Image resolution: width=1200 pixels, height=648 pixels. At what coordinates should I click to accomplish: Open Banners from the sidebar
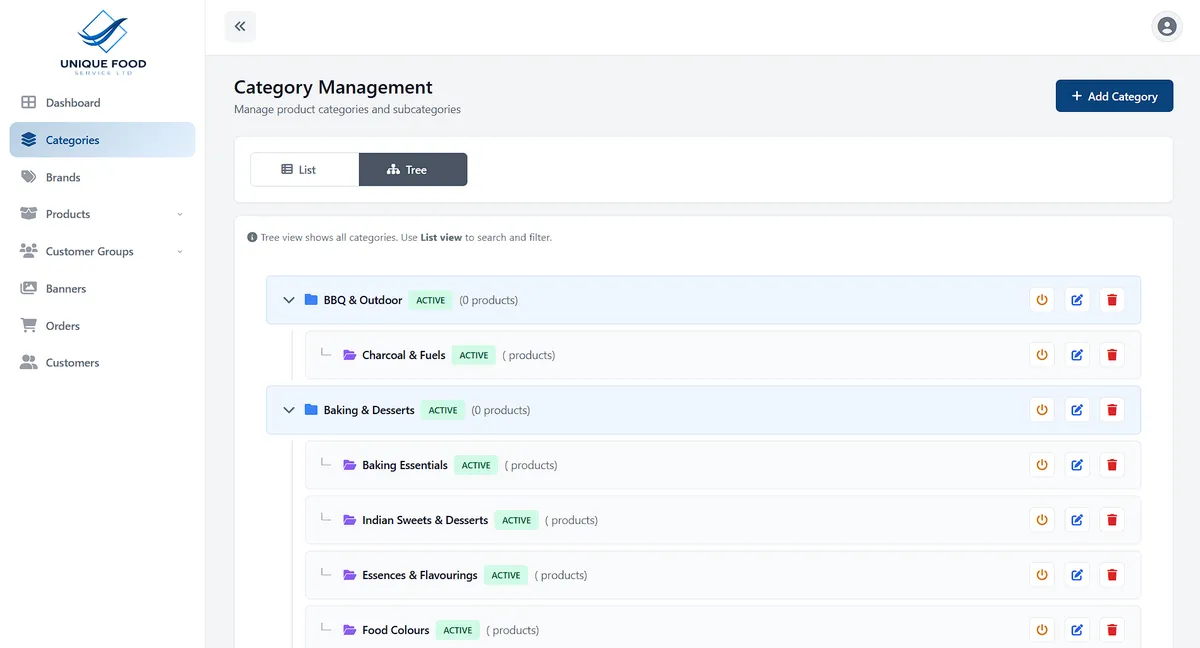point(102,288)
